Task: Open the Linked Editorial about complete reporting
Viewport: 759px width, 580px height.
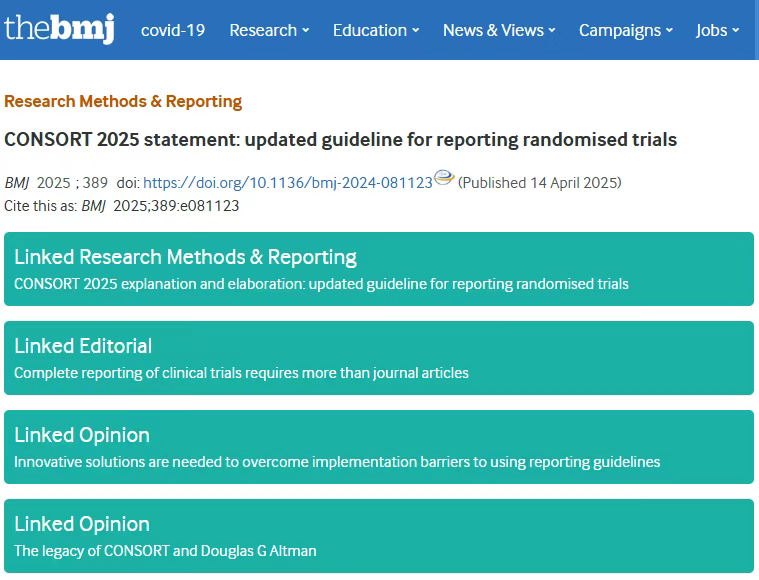Action: pyautogui.click(x=241, y=373)
